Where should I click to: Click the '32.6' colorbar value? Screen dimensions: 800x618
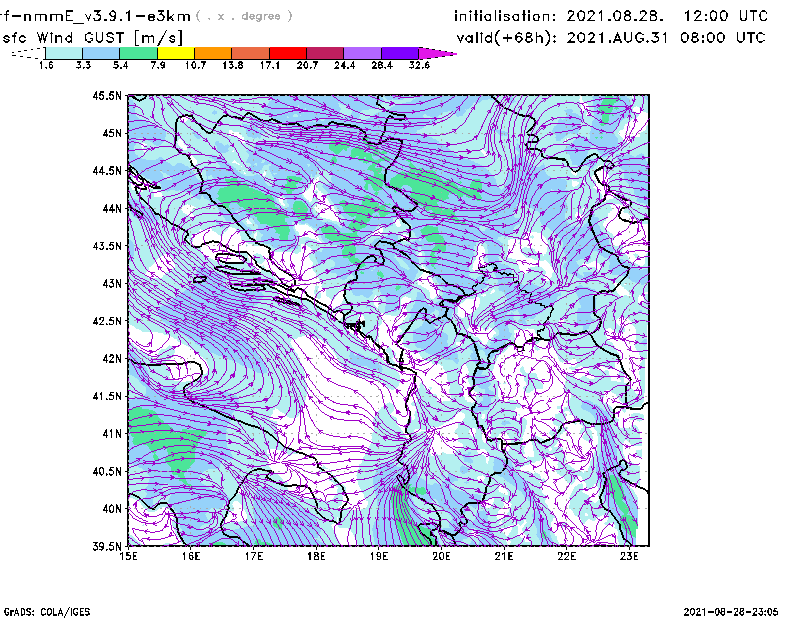tap(419, 65)
